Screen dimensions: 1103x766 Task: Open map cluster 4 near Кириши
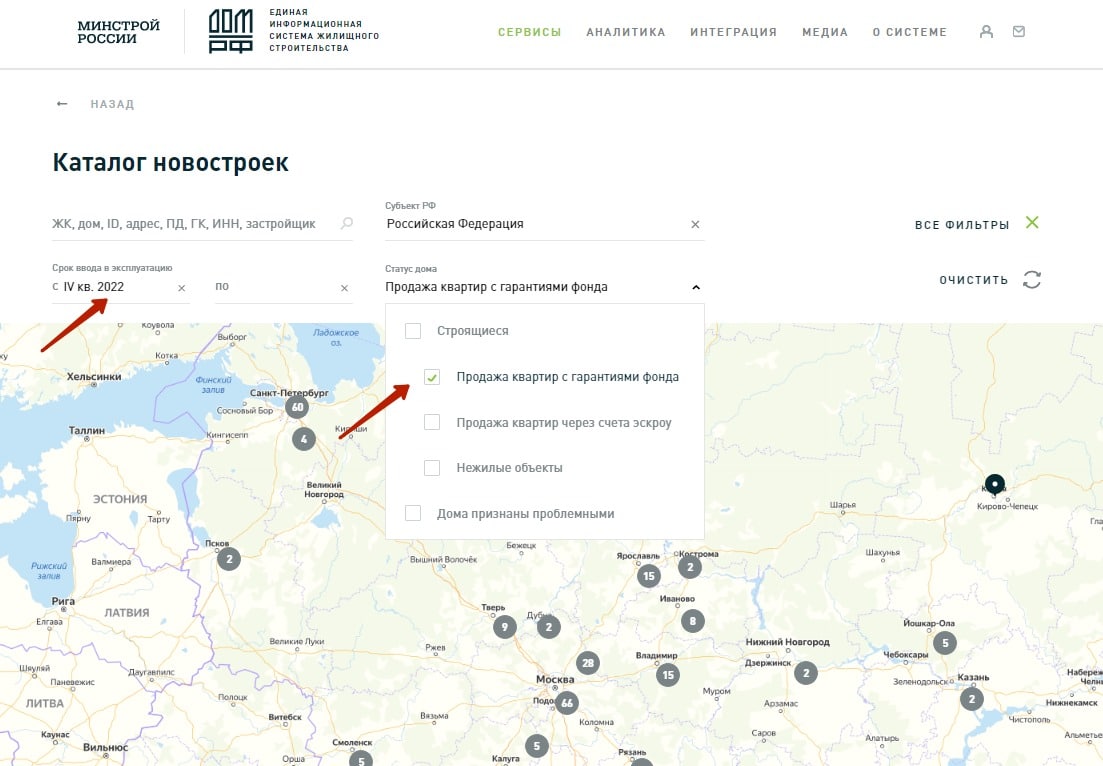point(304,439)
